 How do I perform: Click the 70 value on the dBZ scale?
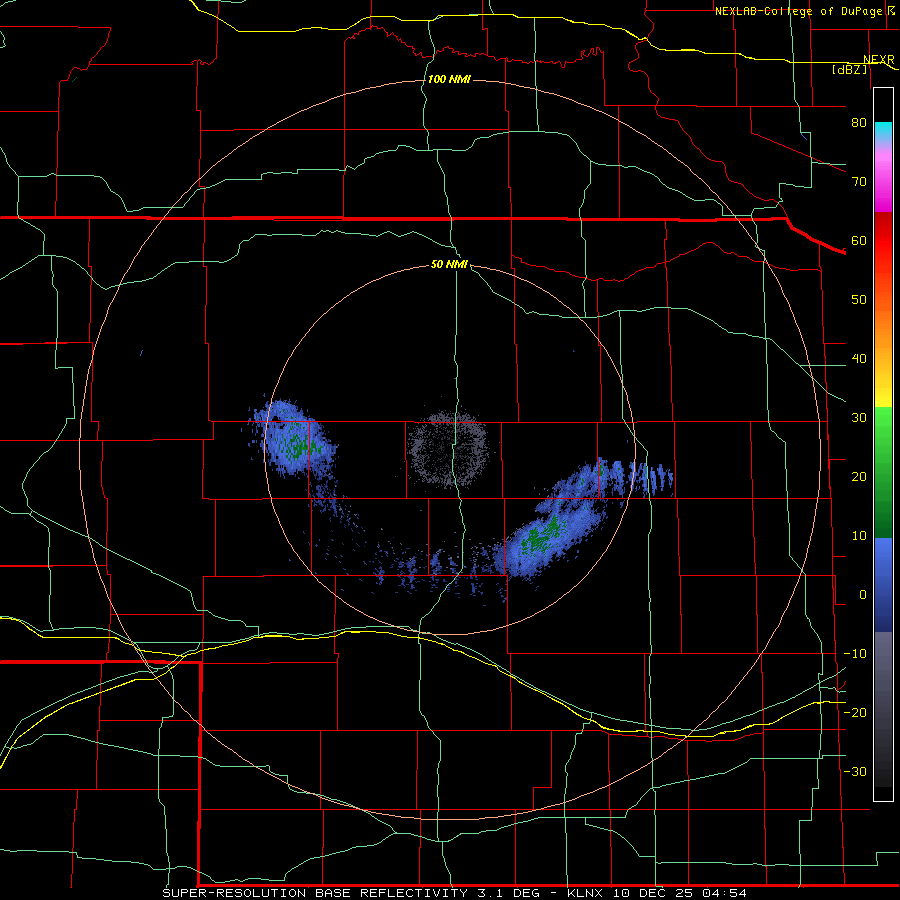pos(859,181)
